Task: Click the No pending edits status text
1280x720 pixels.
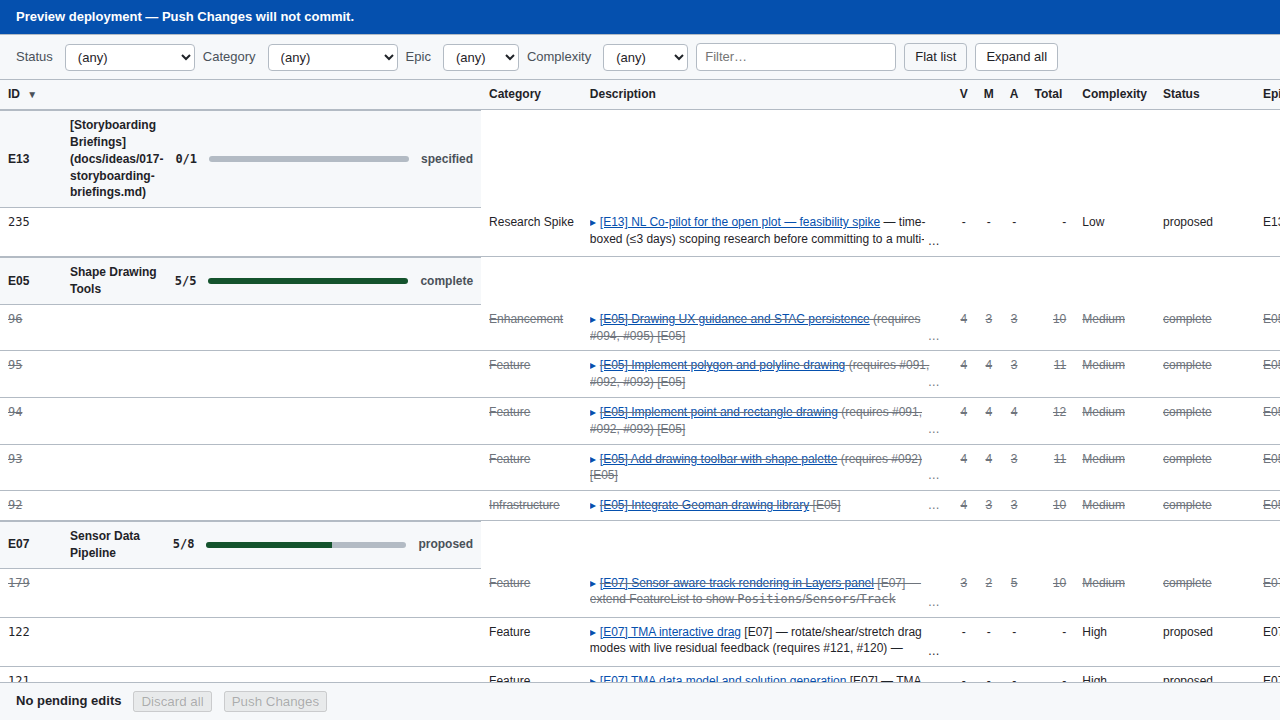Action: coord(69,701)
